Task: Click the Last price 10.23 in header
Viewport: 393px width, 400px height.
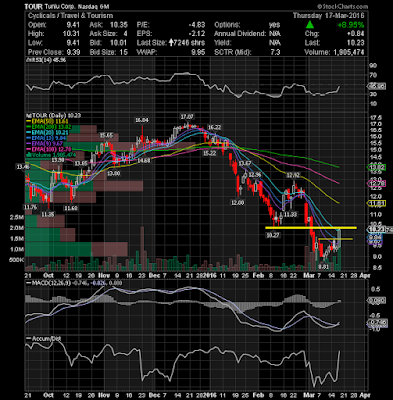Action: click(356, 43)
